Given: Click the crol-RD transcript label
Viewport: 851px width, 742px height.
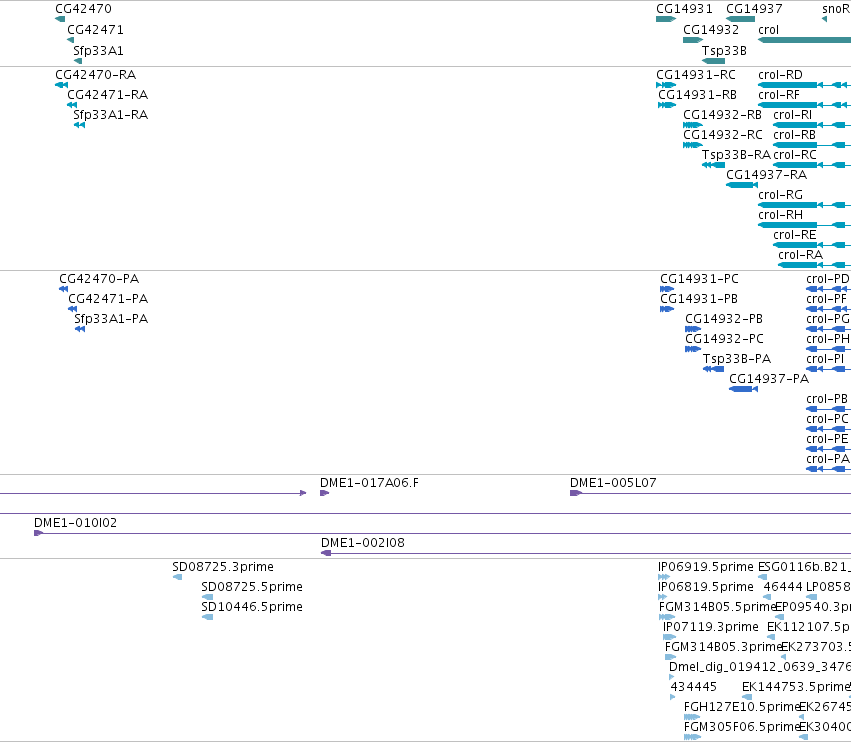Looking at the screenshot, I should click(780, 75).
